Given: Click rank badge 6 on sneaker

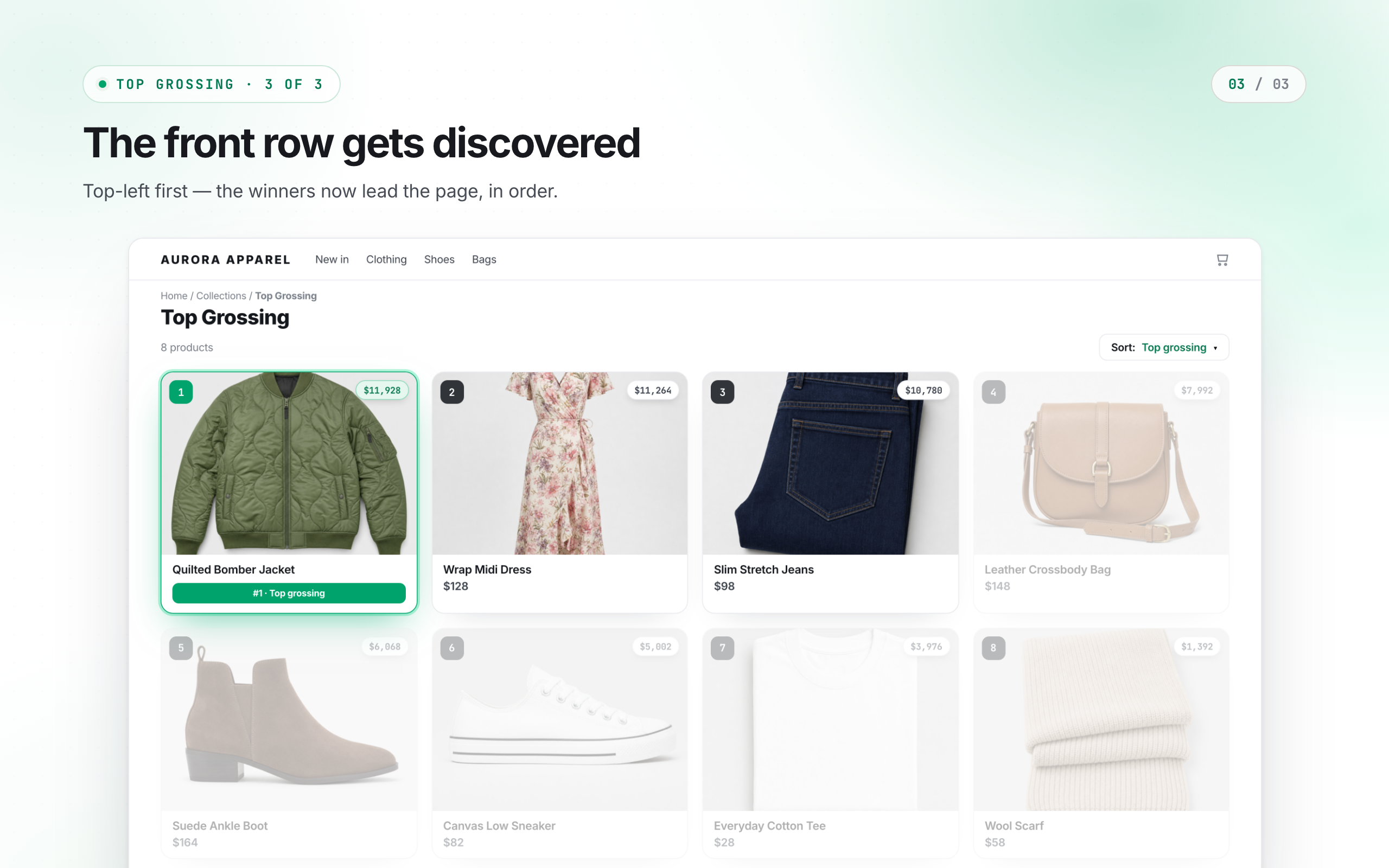Looking at the screenshot, I should click(x=452, y=648).
